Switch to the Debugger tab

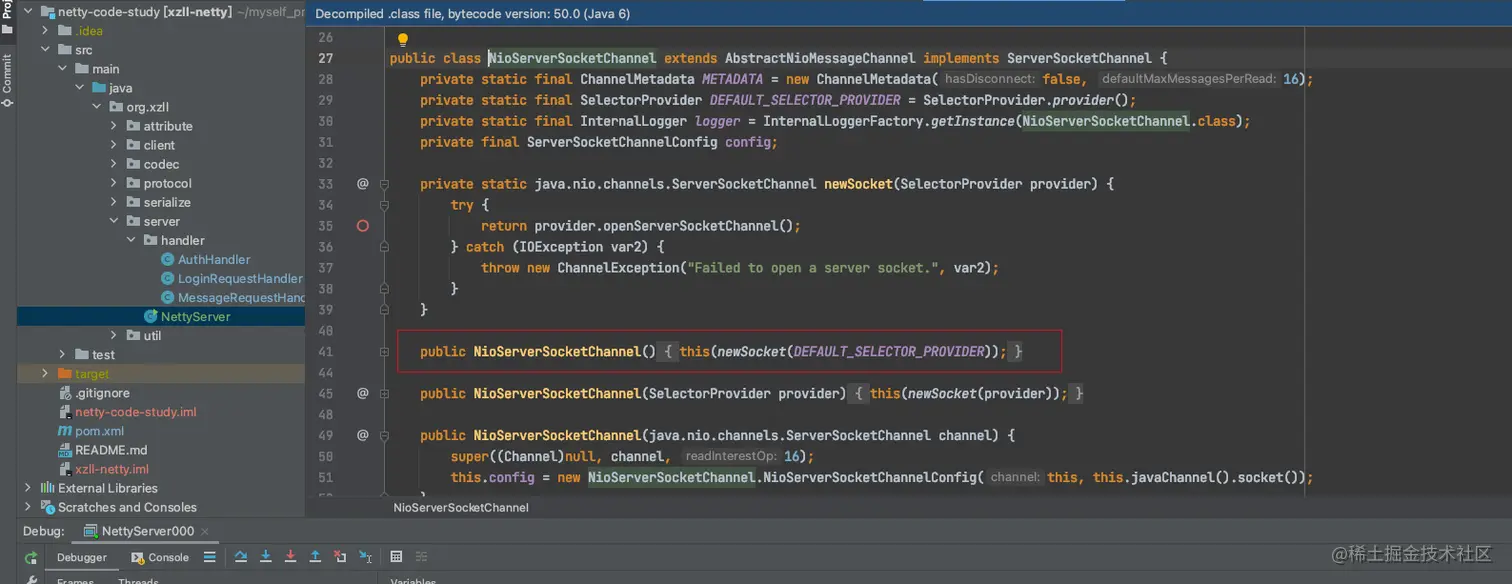tap(81, 557)
